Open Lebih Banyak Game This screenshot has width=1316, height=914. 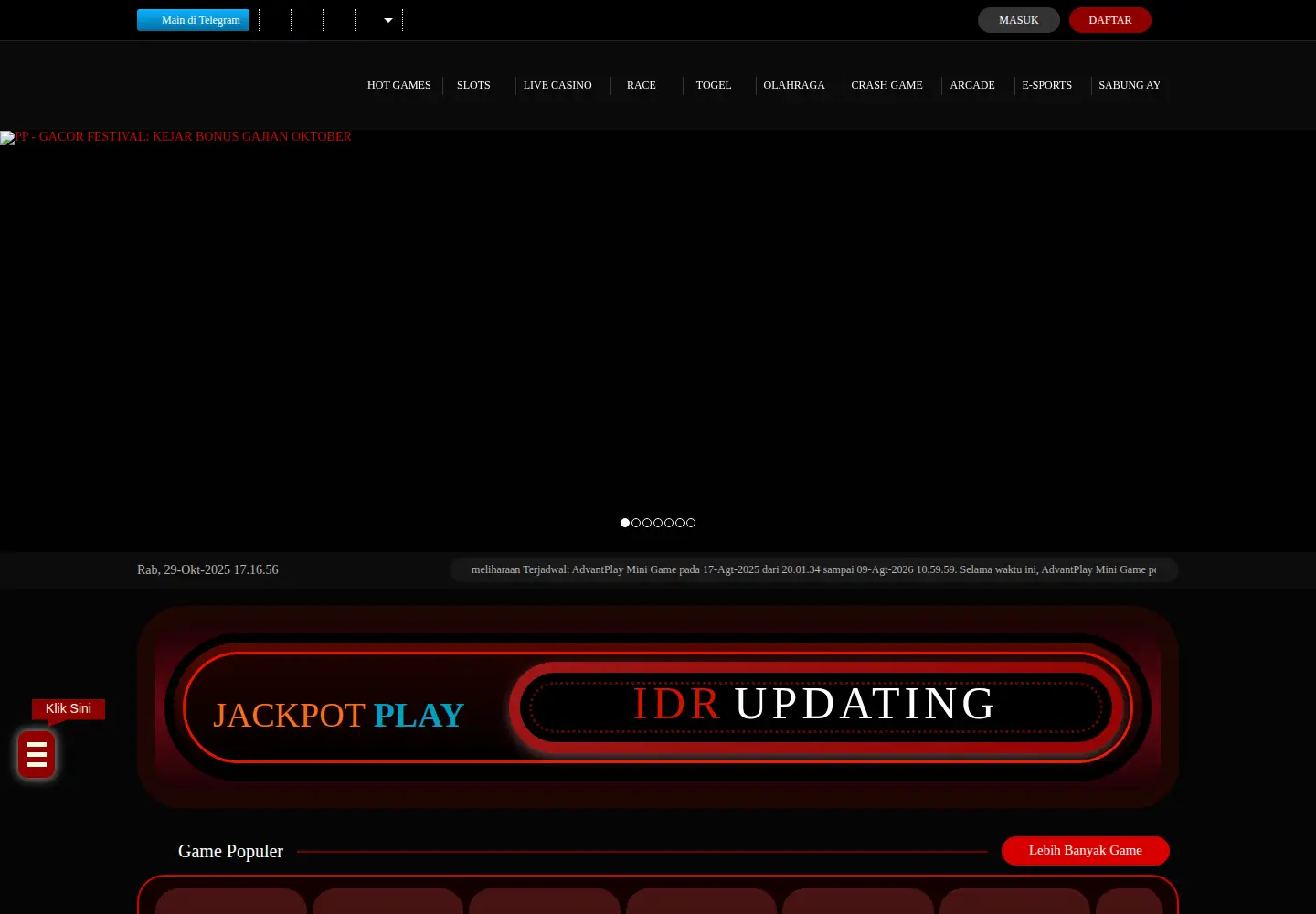(1086, 851)
